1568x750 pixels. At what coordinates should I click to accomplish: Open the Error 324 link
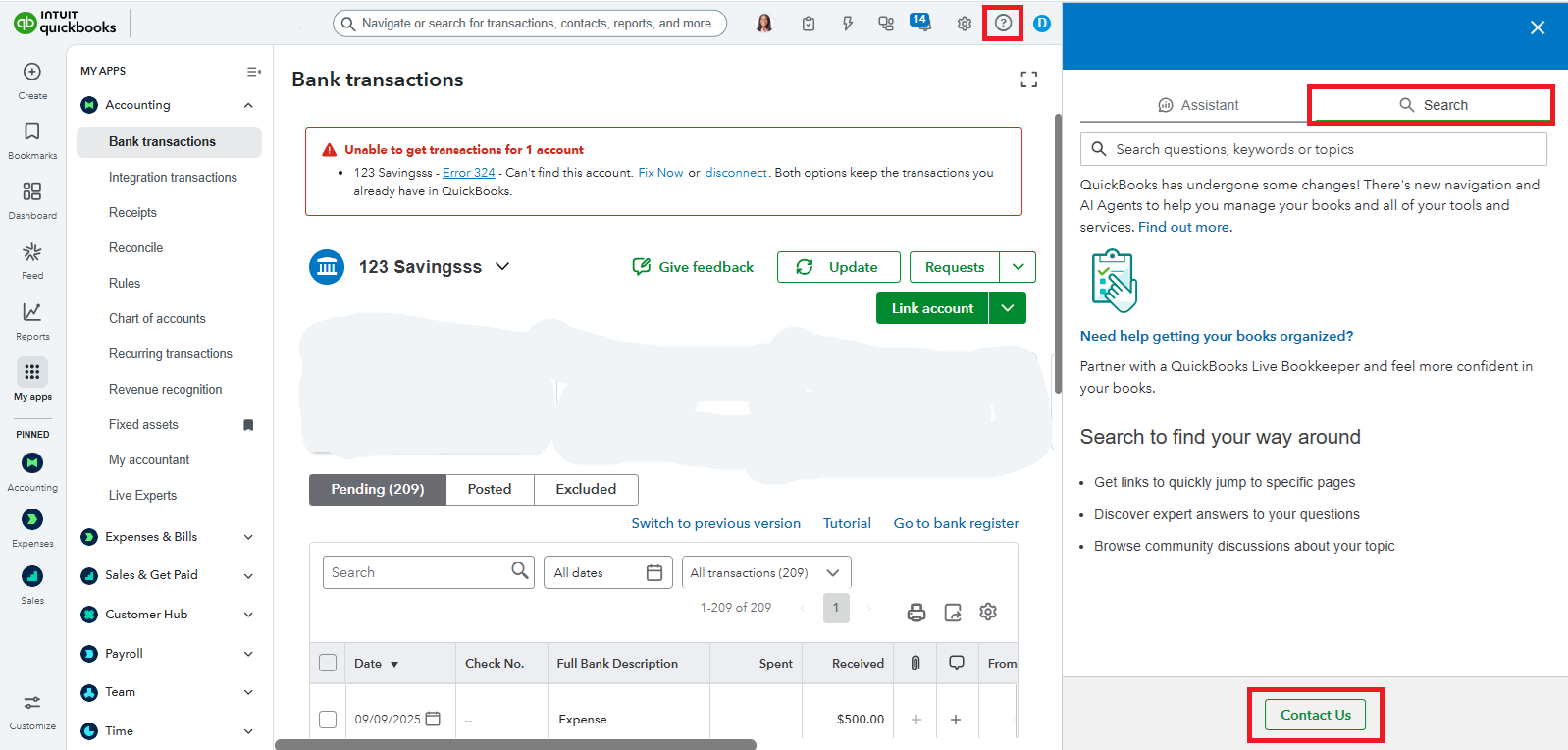(469, 173)
